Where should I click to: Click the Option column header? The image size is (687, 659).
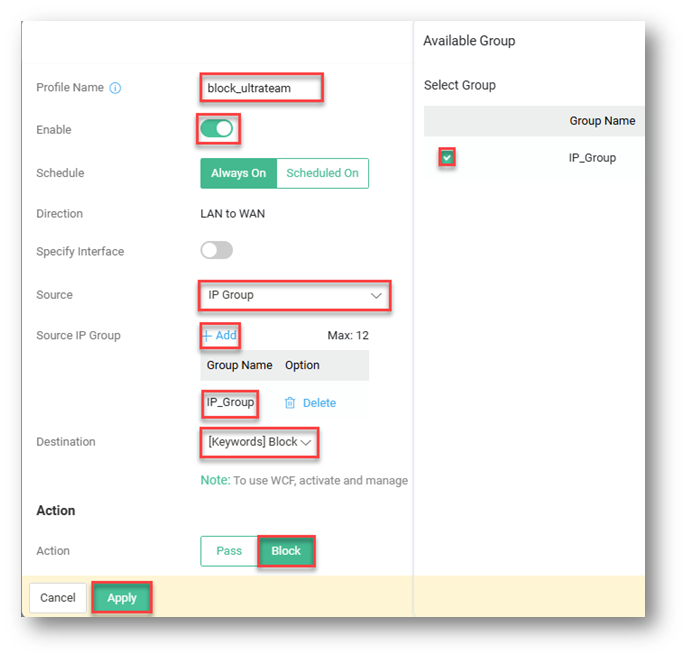coord(302,365)
